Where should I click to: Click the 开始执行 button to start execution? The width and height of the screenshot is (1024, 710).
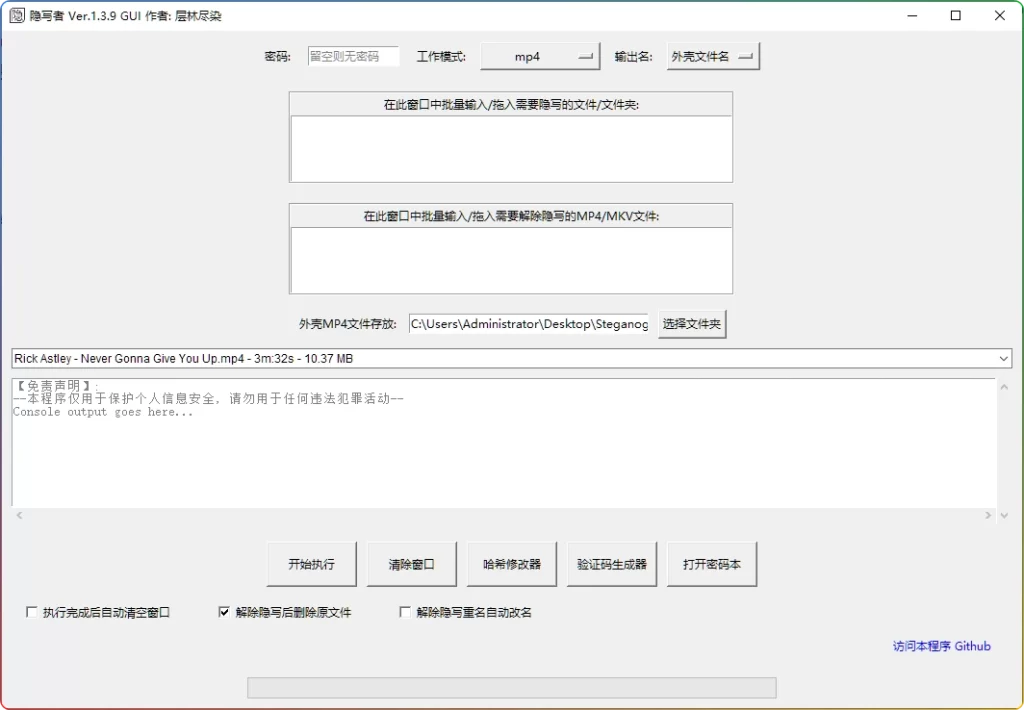pyautogui.click(x=311, y=563)
